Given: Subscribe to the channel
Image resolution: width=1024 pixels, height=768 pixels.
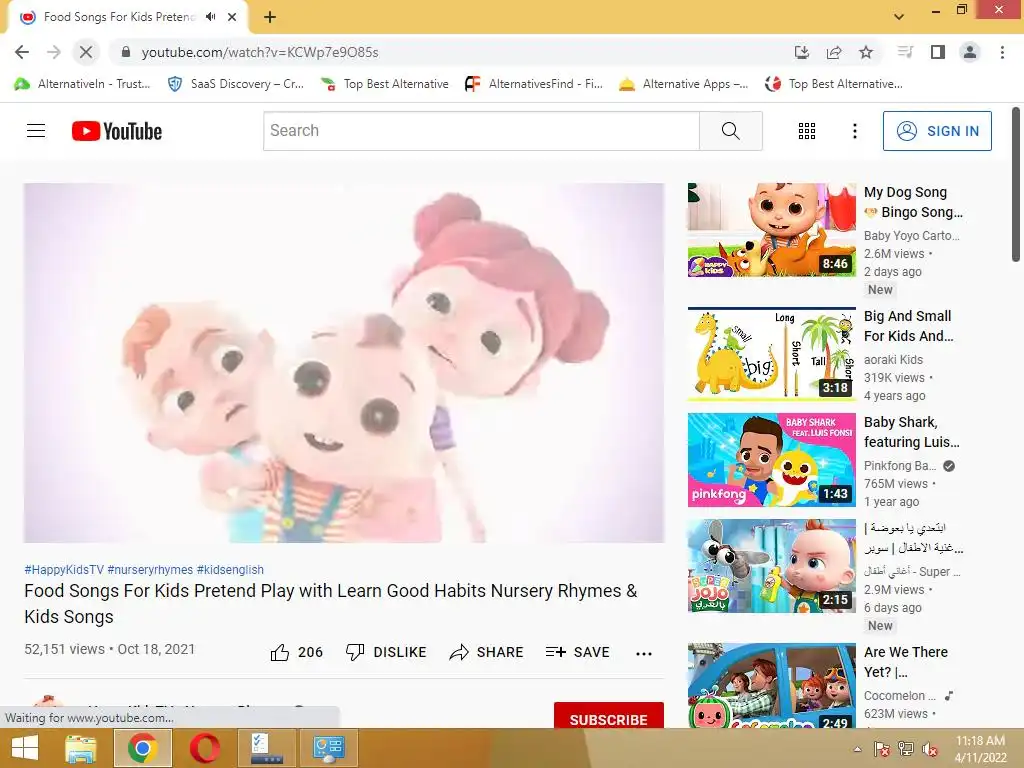Looking at the screenshot, I should [x=609, y=717].
